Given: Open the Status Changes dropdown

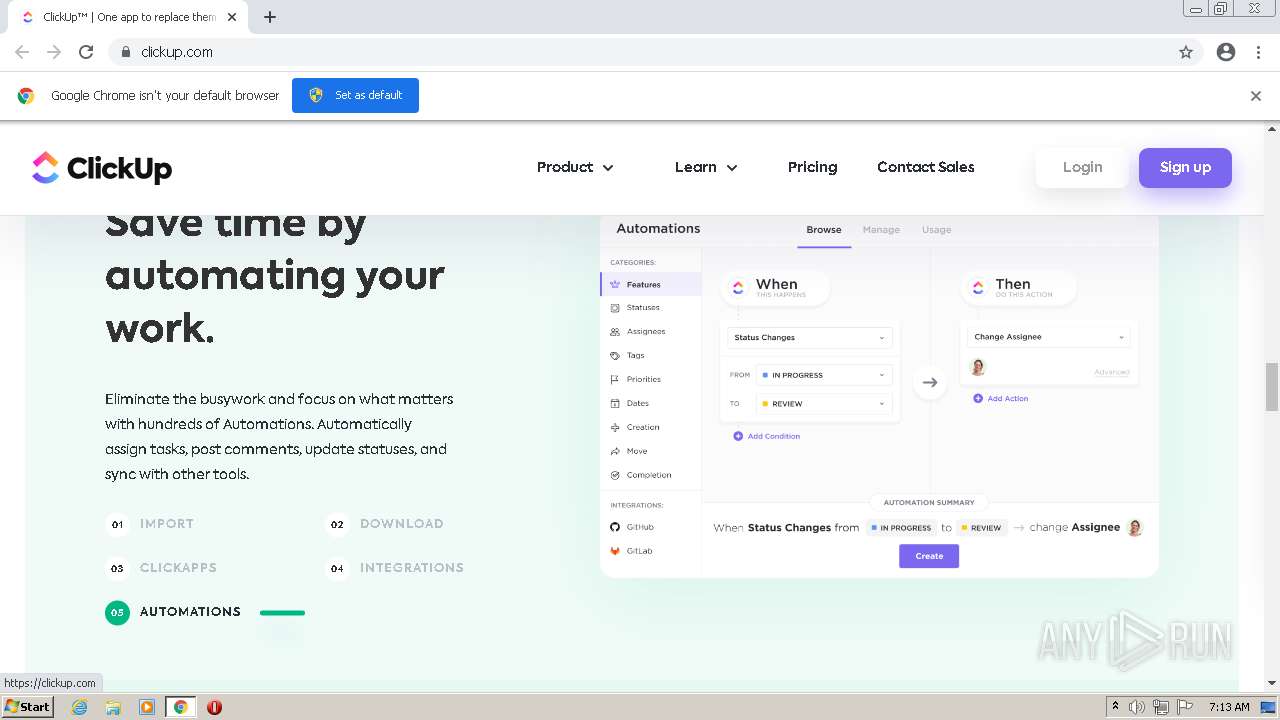Looking at the screenshot, I should click(810, 338).
